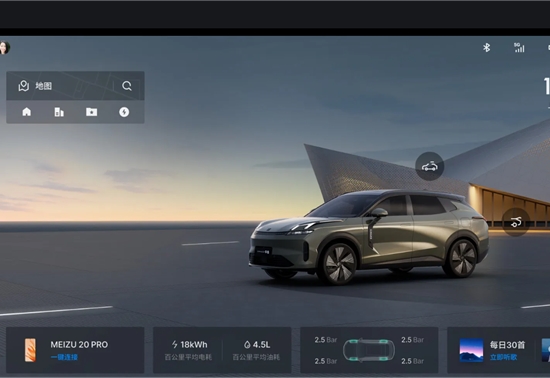This screenshot has height=378, width=550.
Task: Open the user profile avatar
Action: 4,48
